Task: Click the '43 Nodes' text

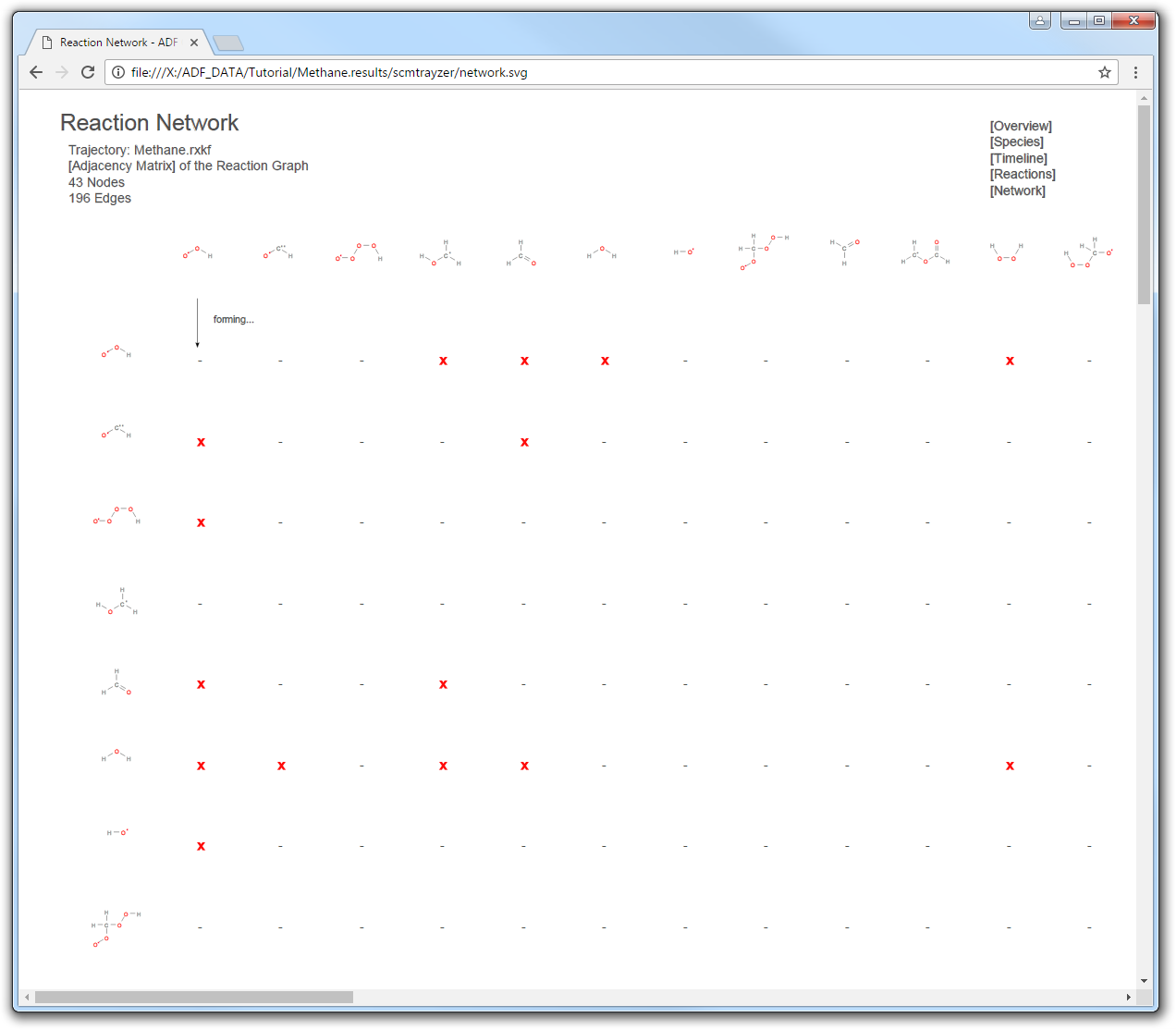Action: click(96, 182)
